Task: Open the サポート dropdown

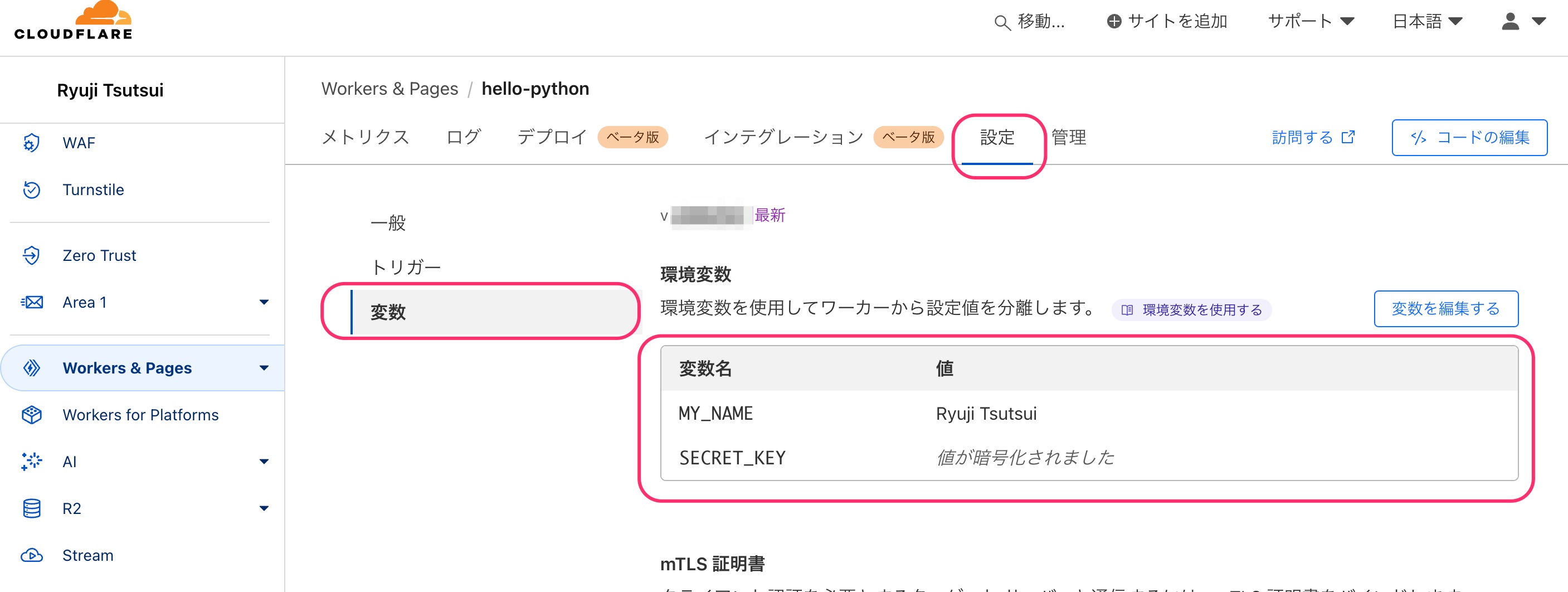Action: 1311,21
